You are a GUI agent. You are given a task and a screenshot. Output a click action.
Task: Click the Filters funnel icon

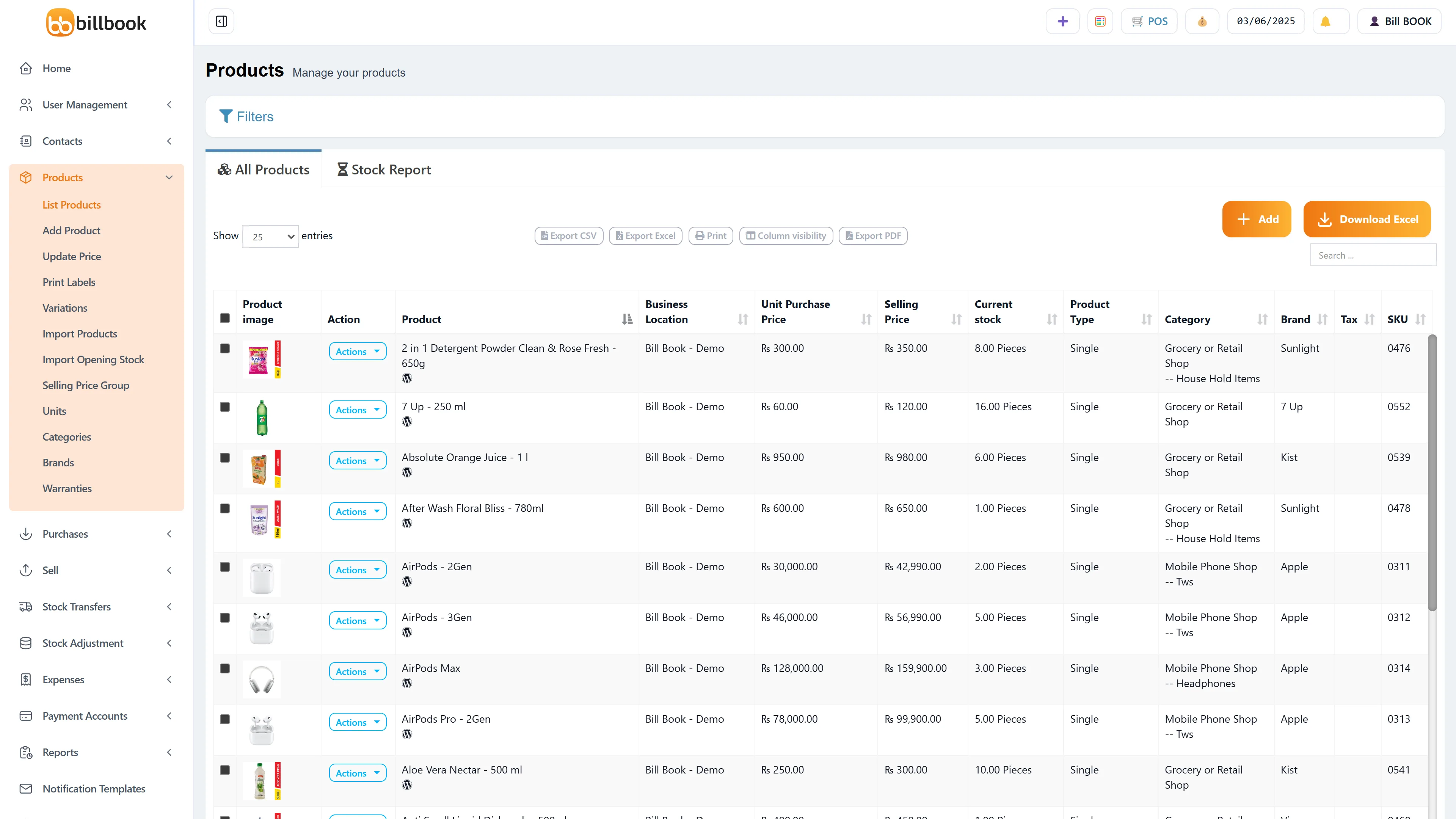pyautogui.click(x=226, y=116)
